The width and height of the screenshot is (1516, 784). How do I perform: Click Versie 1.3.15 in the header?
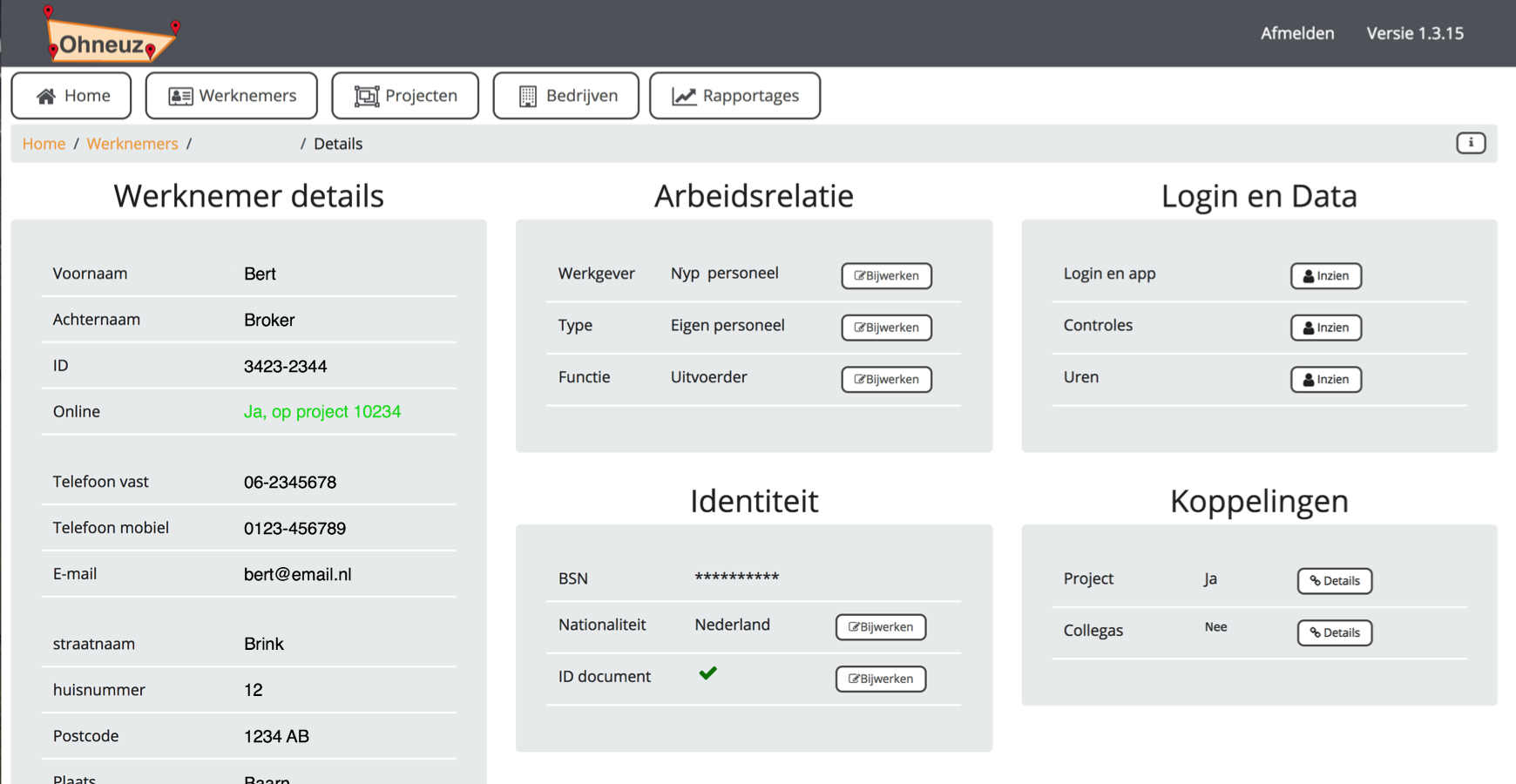point(1415,33)
